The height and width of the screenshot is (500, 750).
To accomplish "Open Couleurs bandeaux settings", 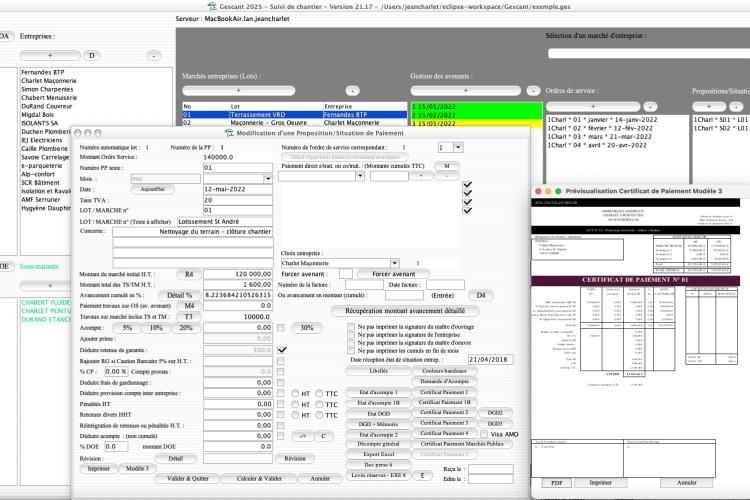I will point(444,371).
